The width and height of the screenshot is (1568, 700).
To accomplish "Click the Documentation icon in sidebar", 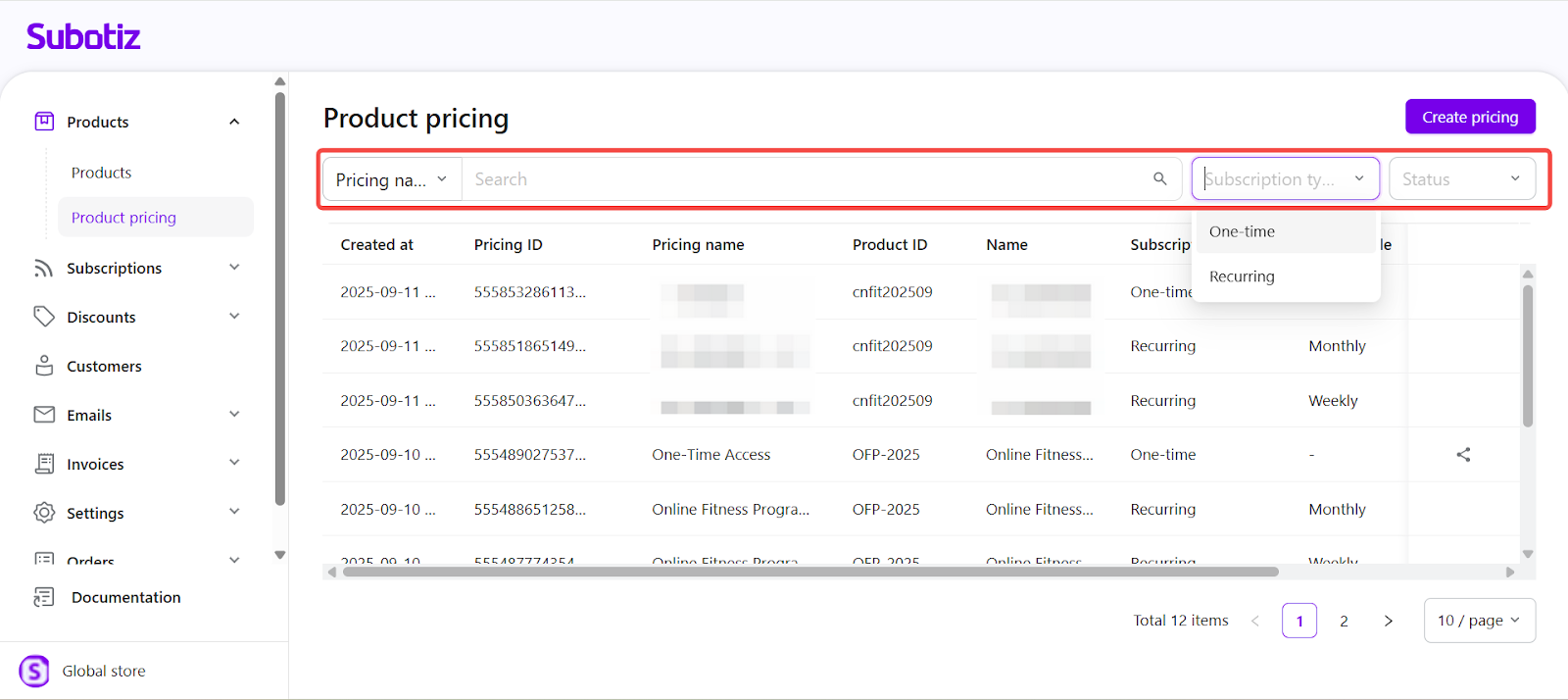I will pos(44,597).
